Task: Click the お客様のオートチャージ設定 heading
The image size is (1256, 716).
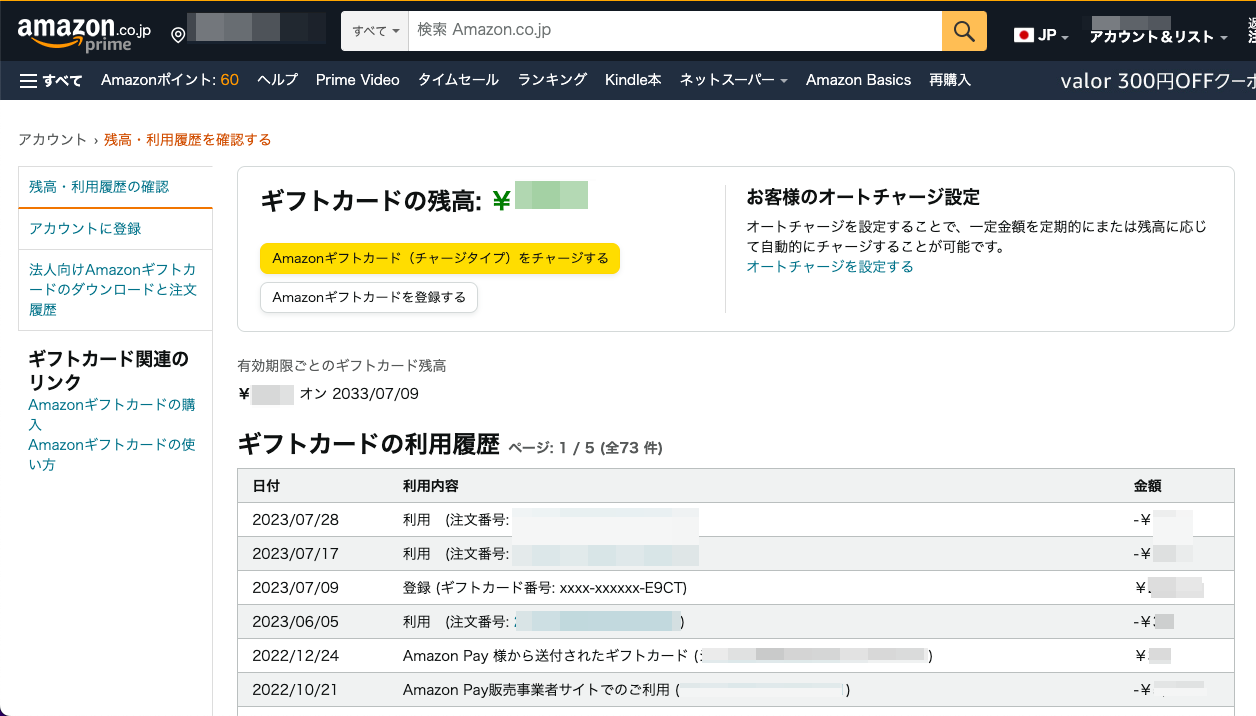Action: tap(863, 197)
